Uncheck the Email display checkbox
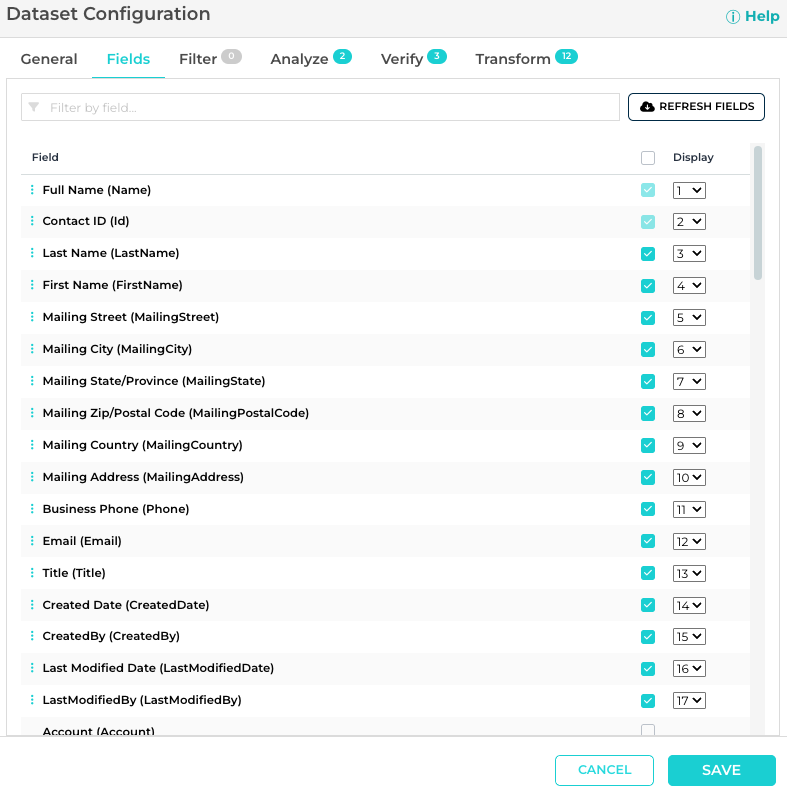Viewport: 787px width, 794px height. [648, 541]
